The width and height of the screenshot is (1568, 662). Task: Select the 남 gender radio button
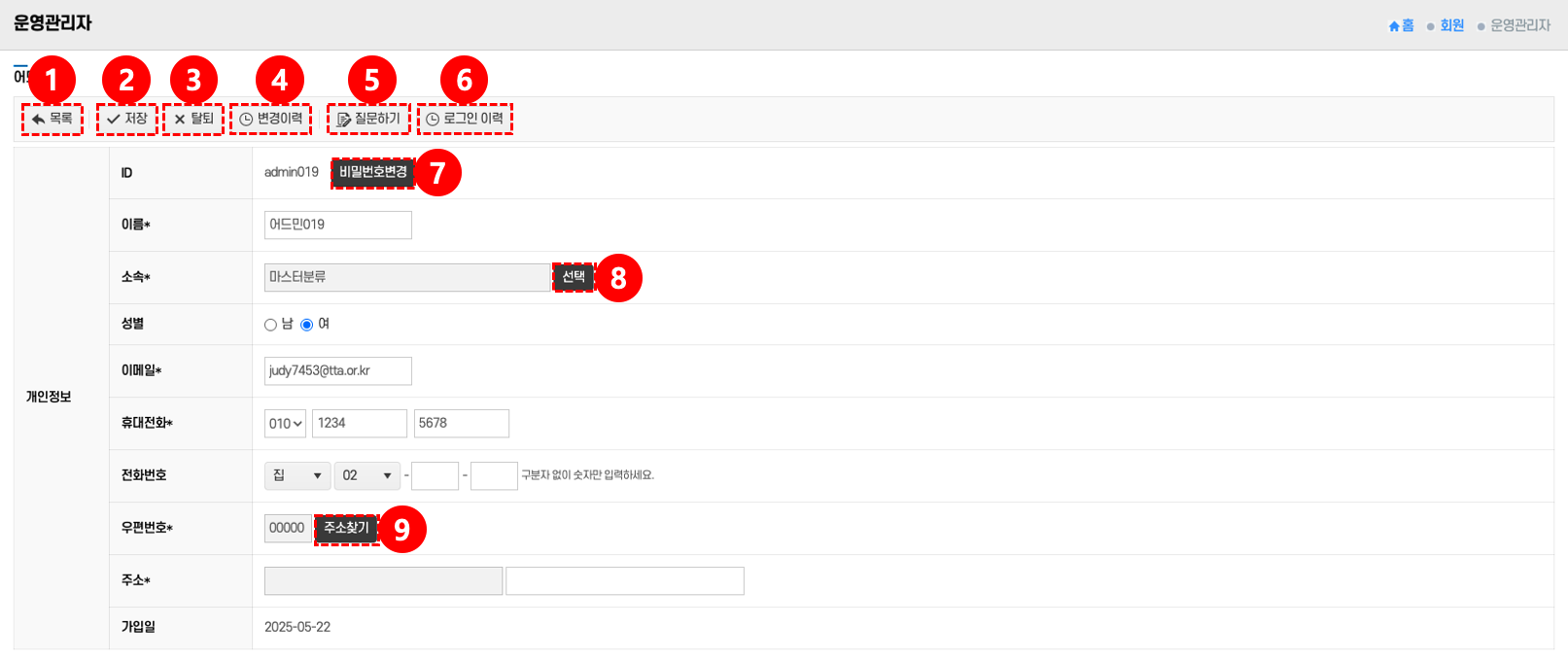coord(270,325)
